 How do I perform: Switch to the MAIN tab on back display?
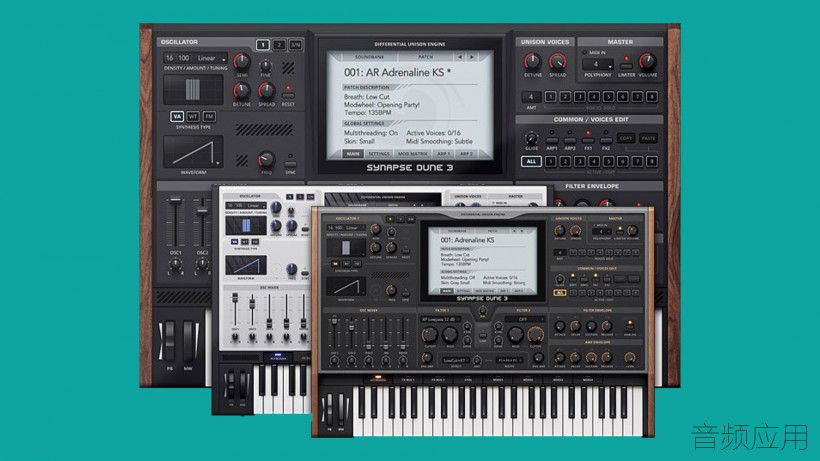[353, 154]
